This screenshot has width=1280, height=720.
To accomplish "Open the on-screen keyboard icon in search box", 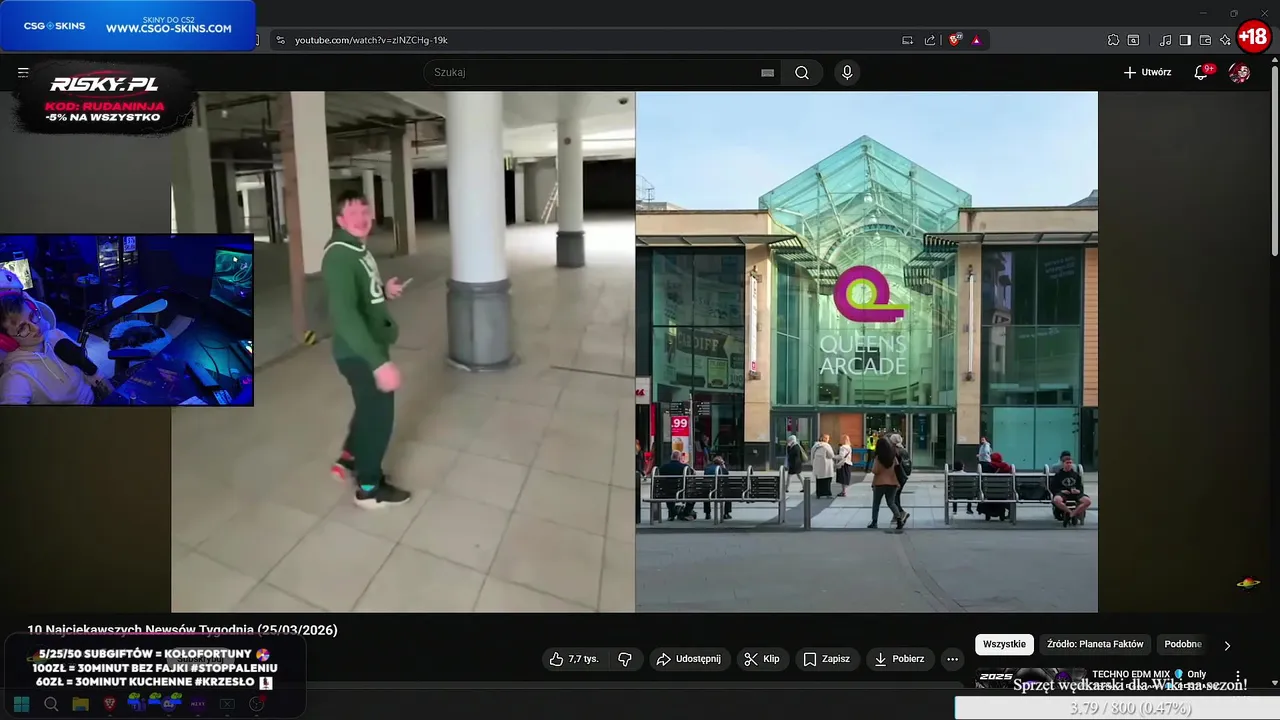I will tap(767, 72).
